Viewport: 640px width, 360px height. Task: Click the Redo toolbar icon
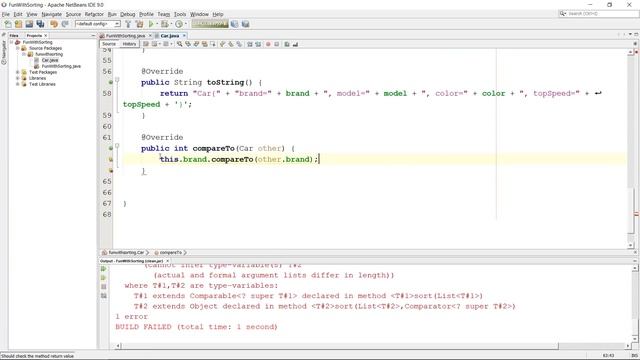point(65,24)
